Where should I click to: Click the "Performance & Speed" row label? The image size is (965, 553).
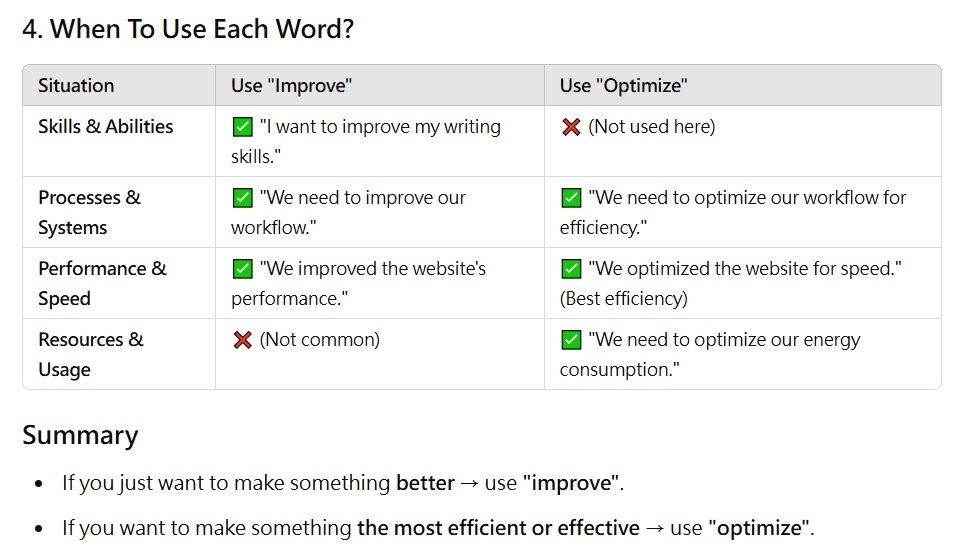coord(102,283)
